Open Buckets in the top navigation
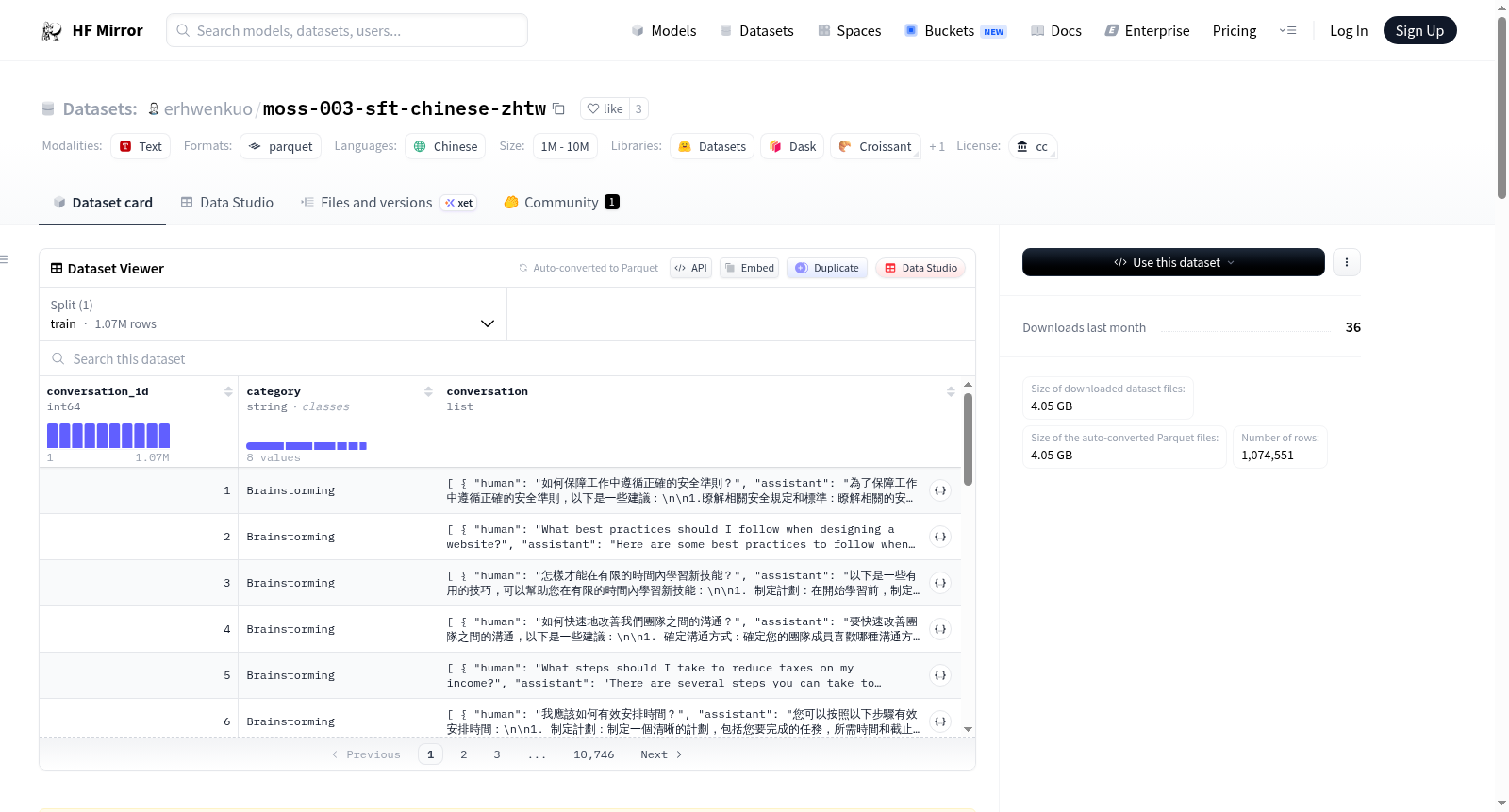Screen dimensions: 1509x812 pyautogui.click(x=955, y=30)
